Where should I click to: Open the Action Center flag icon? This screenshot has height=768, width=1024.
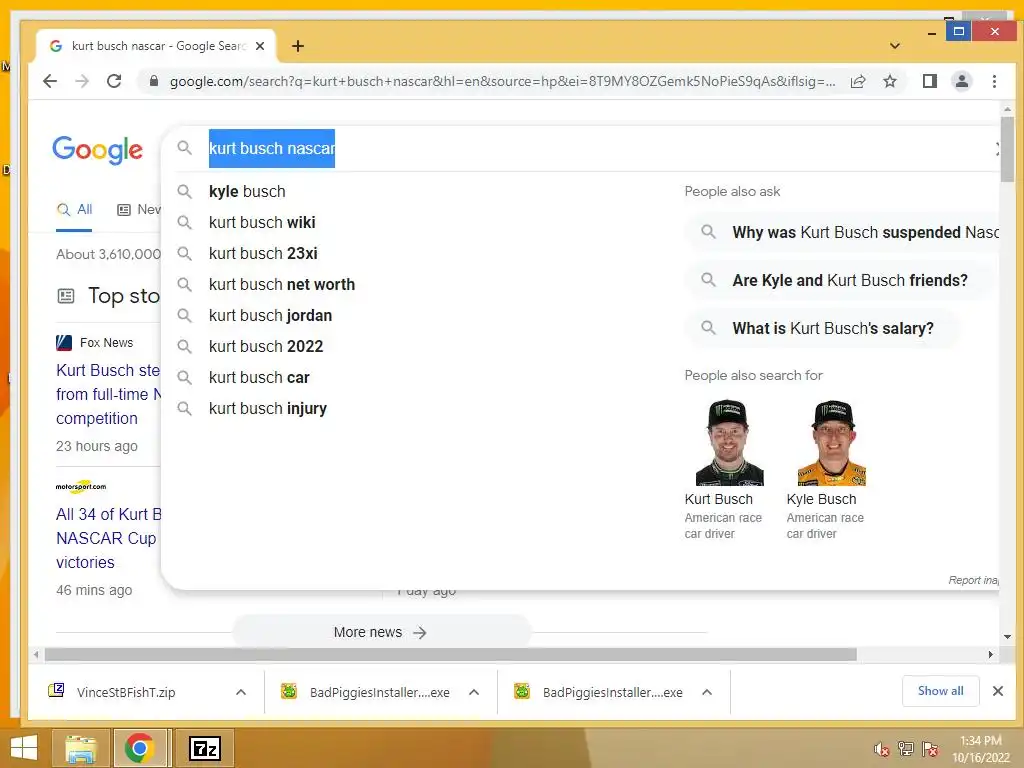(930, 748)
